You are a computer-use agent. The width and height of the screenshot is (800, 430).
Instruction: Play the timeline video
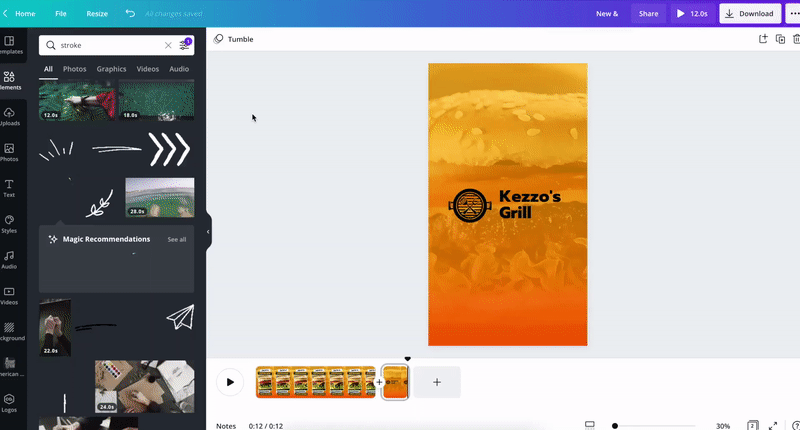pyautogui.click(x=230, y=382)
